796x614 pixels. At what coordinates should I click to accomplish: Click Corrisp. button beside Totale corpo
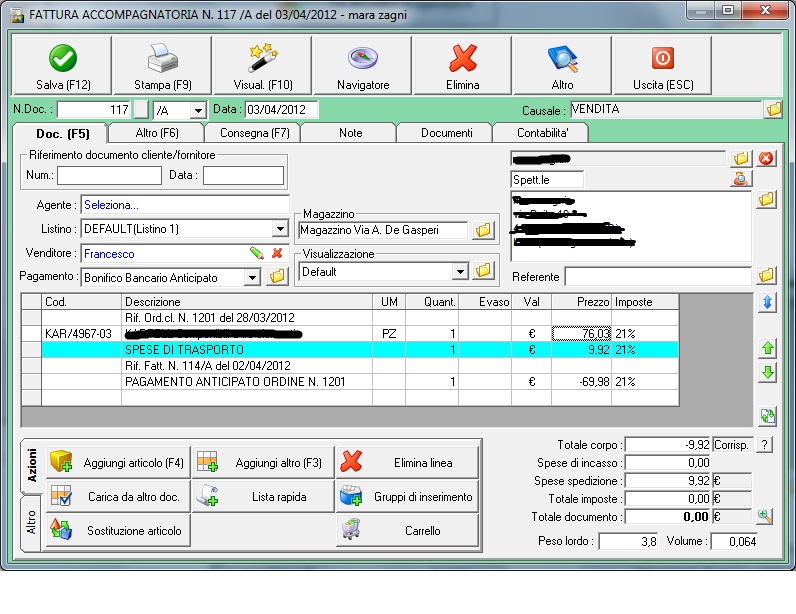(732, 445)
